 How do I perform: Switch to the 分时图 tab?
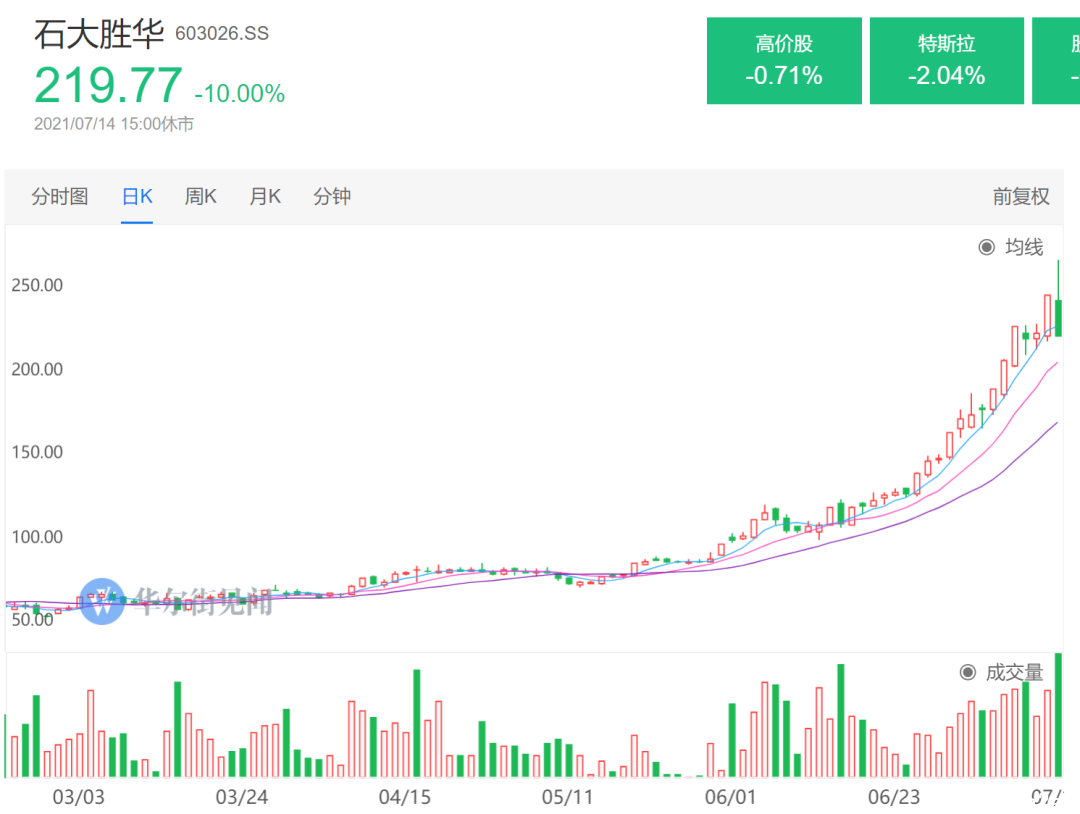click(x=59, y=197)
